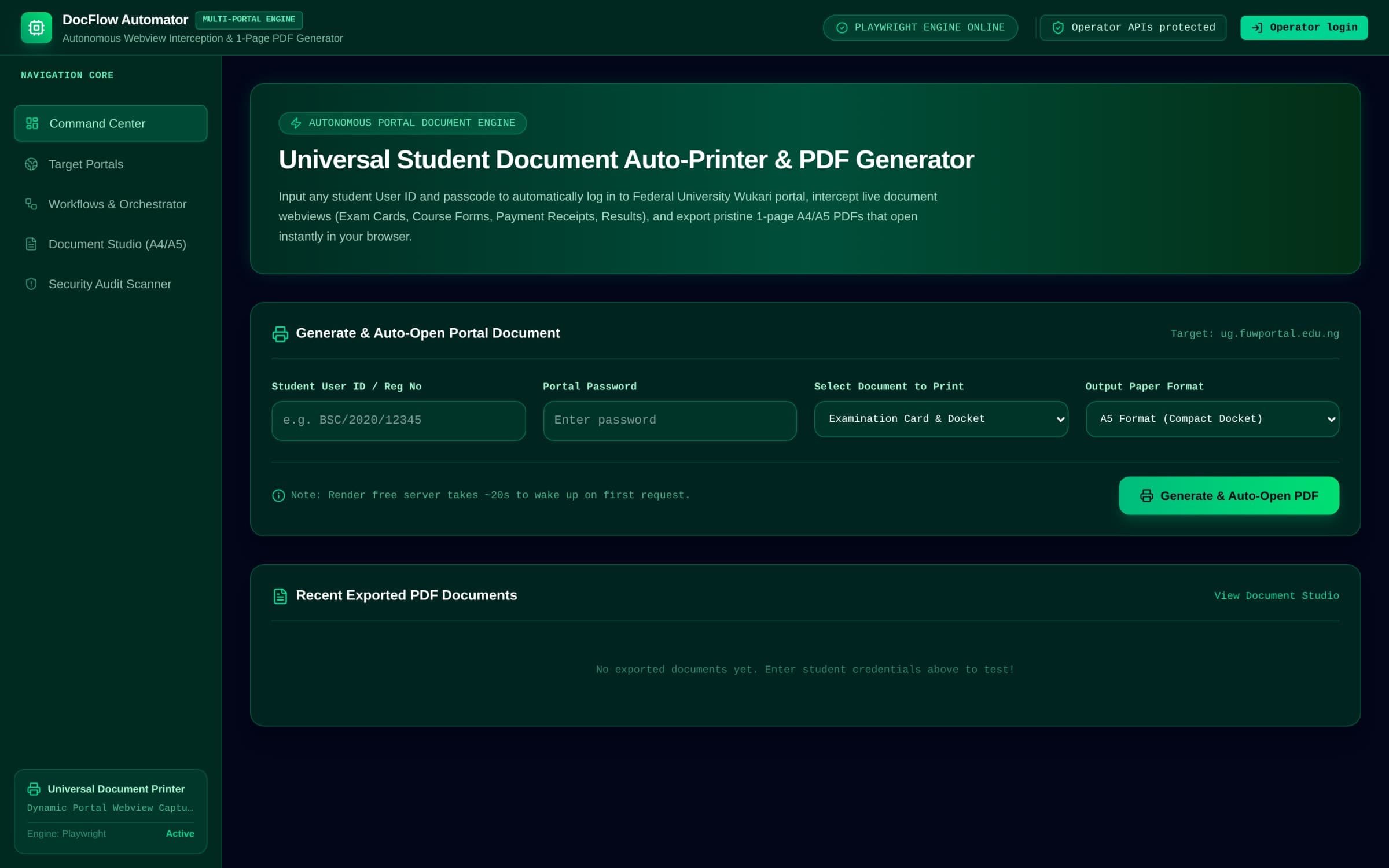Screen dimensions: 1389x868
Task: Click the PLAYWRIGHT ENGINE ONLINE status pill
Action: (920, 28)
